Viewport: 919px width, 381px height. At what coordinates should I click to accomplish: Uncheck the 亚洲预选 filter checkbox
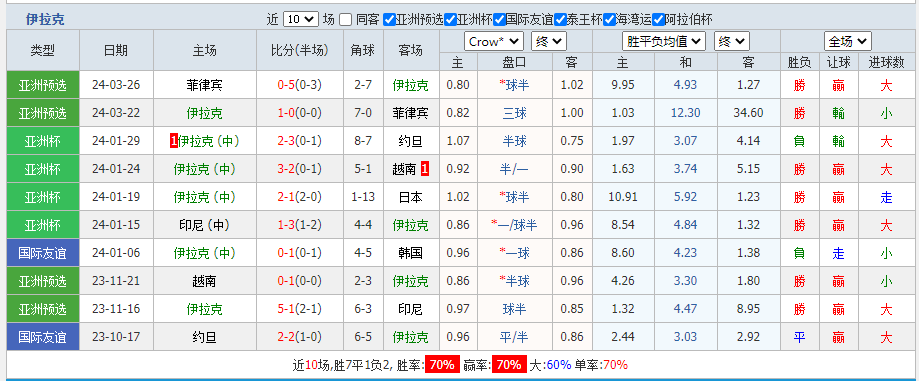(389, 19)
